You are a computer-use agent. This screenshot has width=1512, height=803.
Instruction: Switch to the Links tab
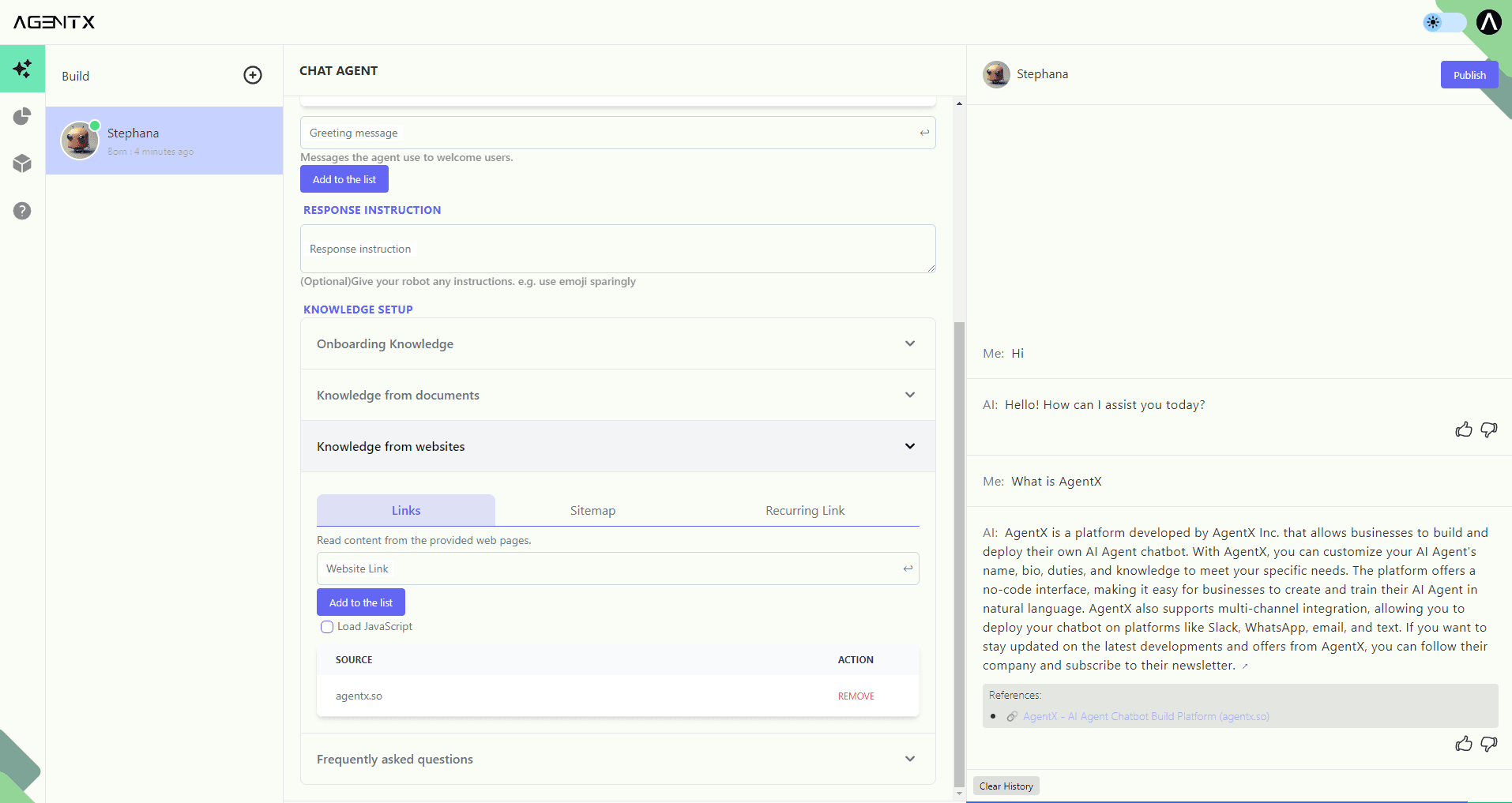[x=406, y=510]
